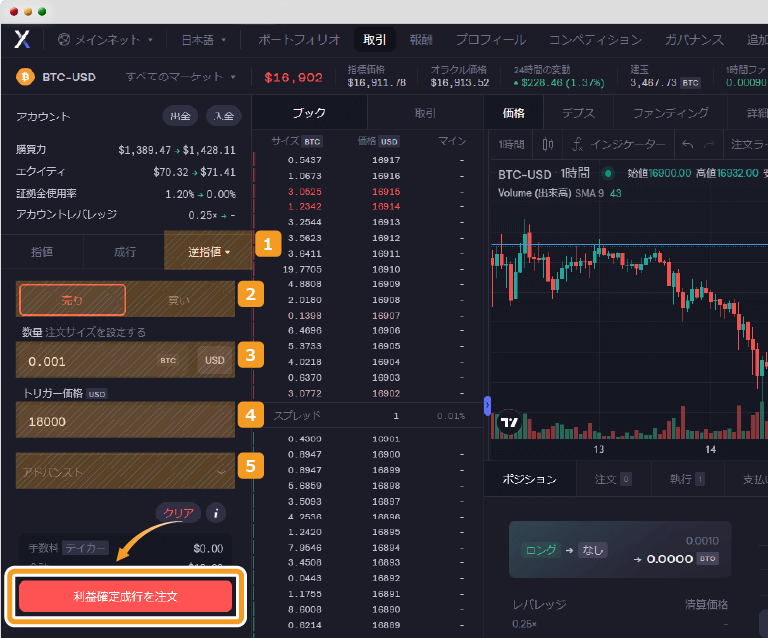Screen dimensions: 768x638
Task: Toggle the green status dot beside 1時間 in the chart legend
Action: click(x=608, y=173)
